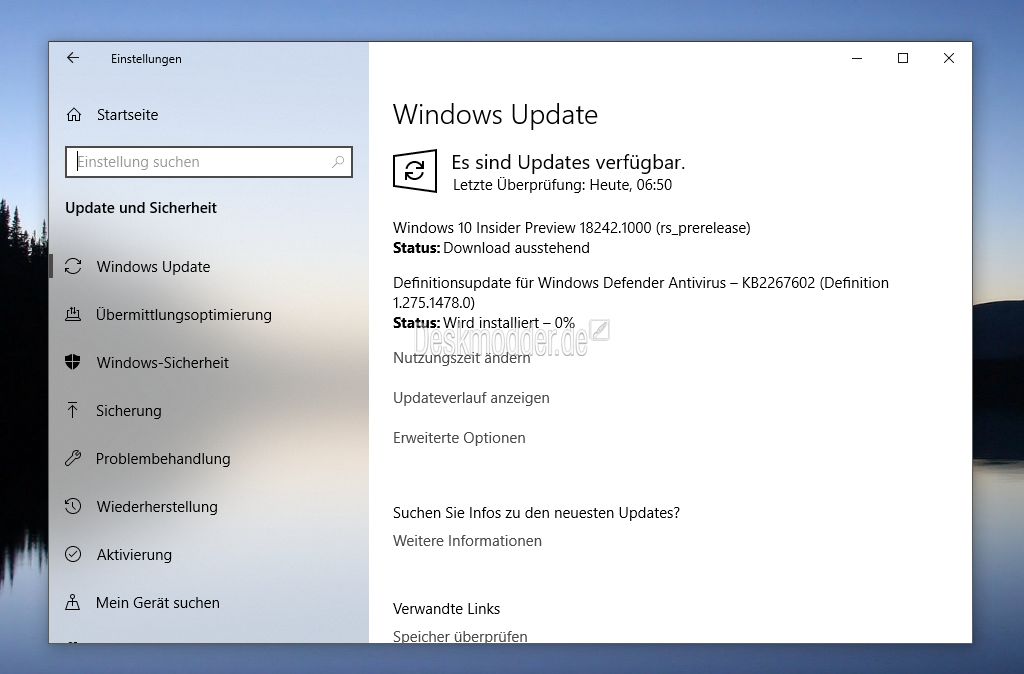Click 'Suchen Sie Infos zu den neuesten Updates?' text
1024x674 pixels.
(536, 513)
